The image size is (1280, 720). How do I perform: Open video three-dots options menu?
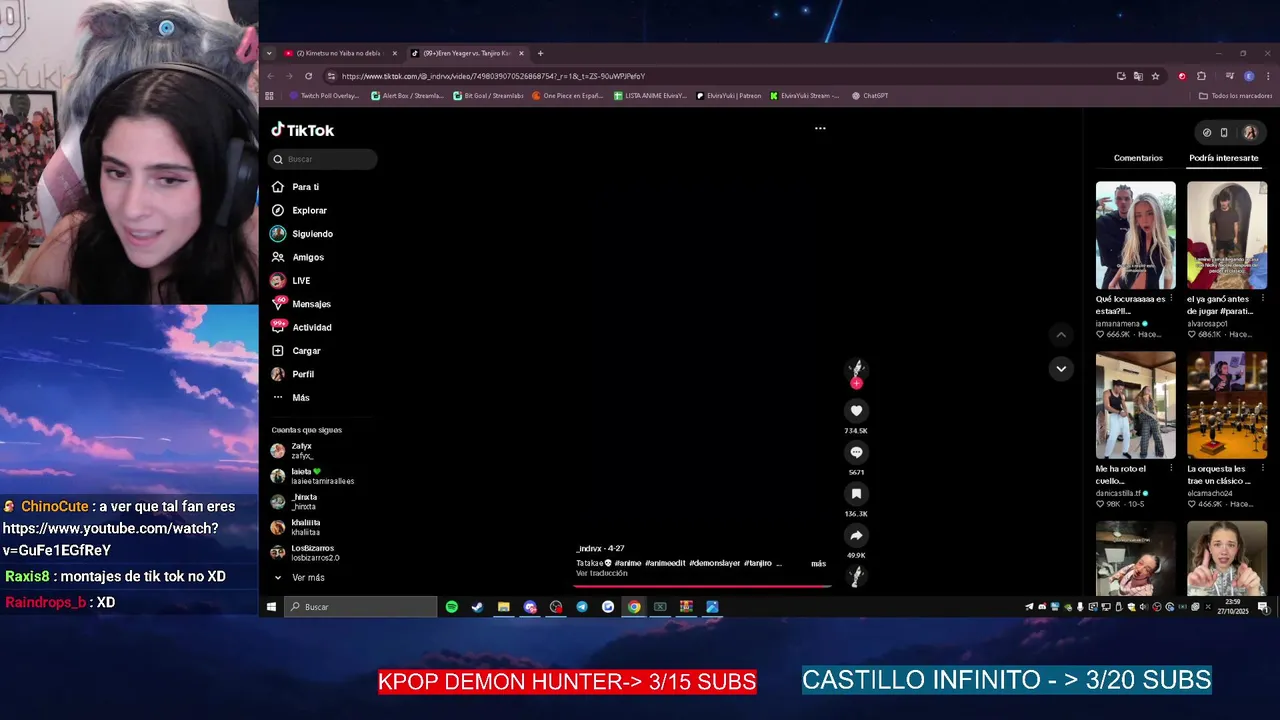click(820, 128)
